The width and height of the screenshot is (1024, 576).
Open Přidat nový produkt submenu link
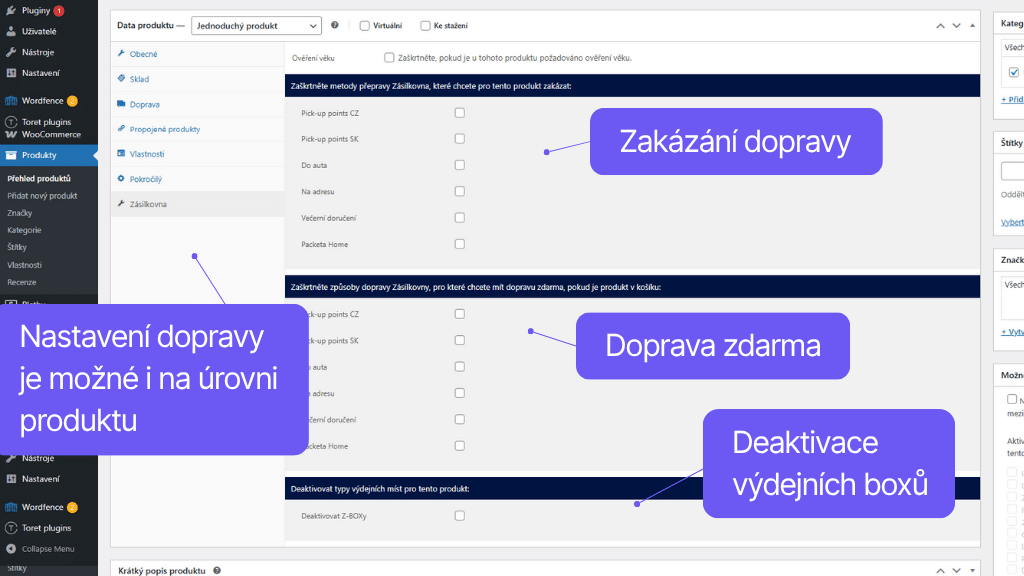(x=42, y=196)
